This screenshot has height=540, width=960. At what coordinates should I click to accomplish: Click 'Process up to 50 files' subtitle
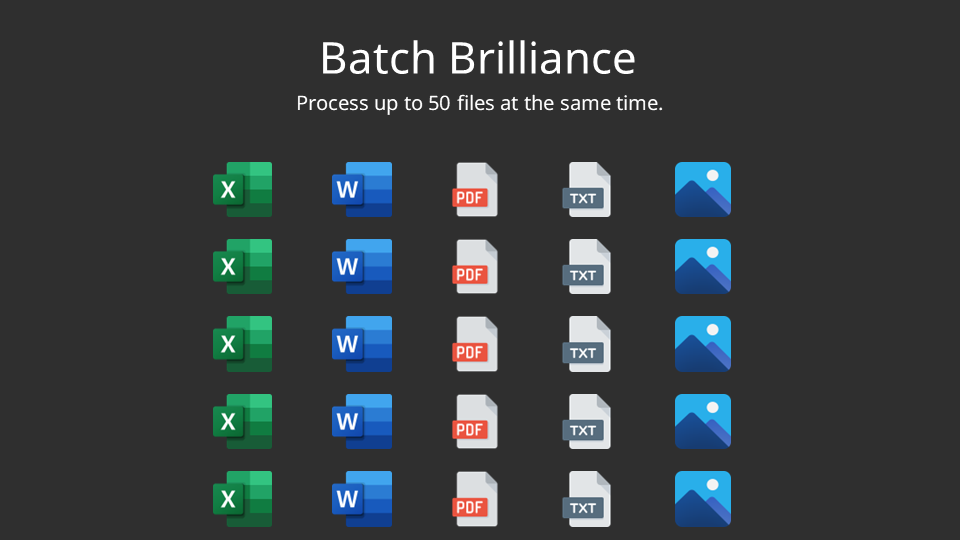pyautogui.click(x=479, y=103)
